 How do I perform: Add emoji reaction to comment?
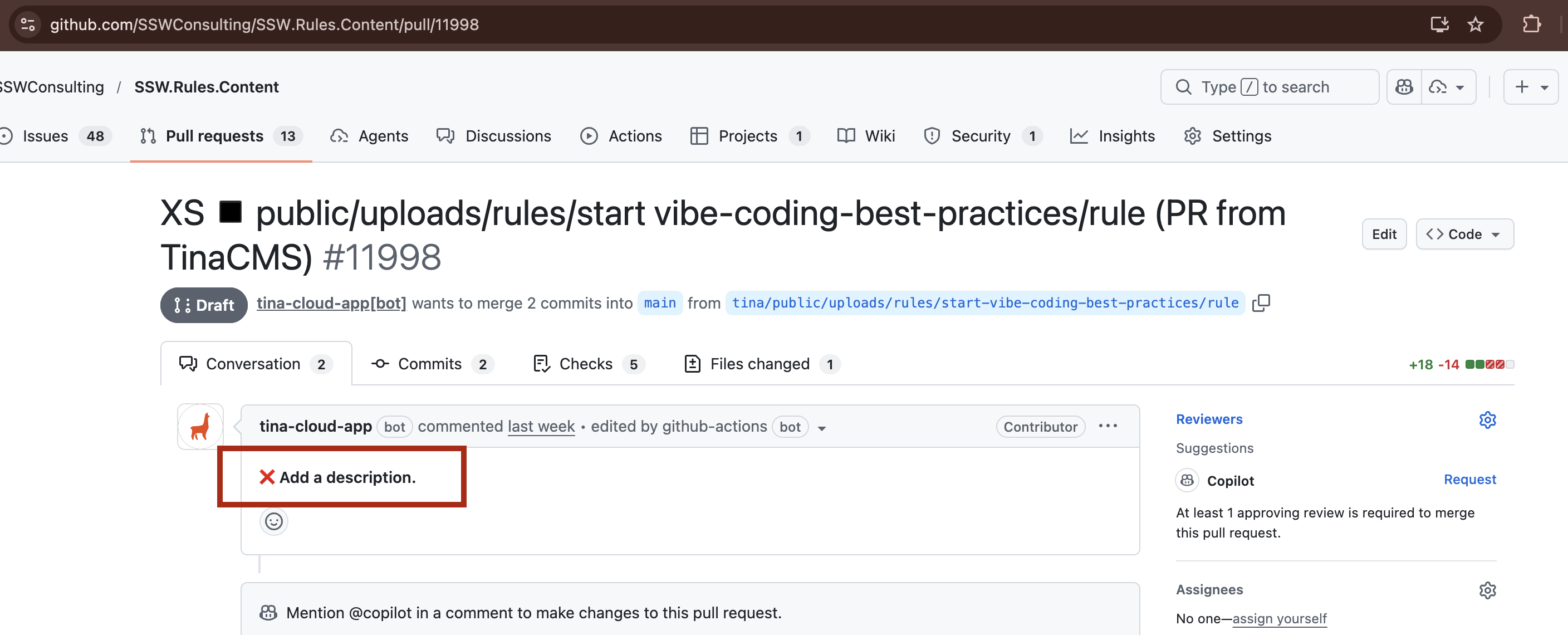[273, 521]
